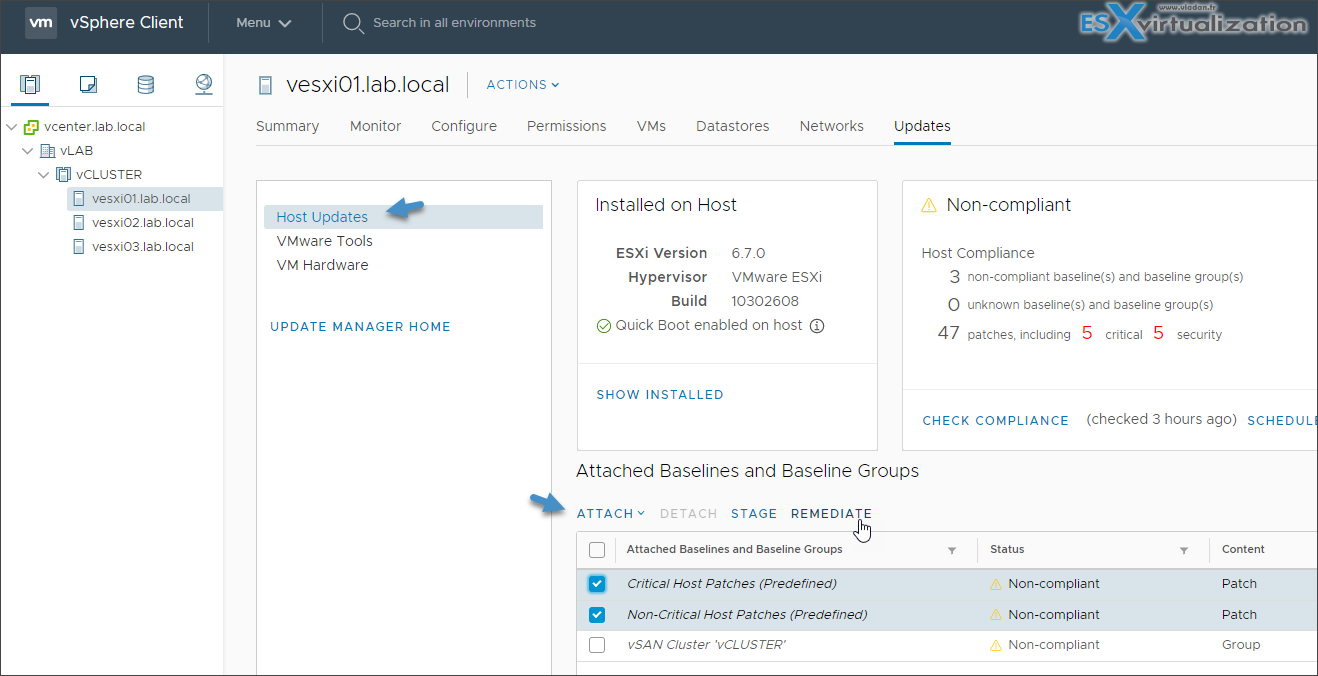Click the vCLUSTER cluster icon
This screenshot has height=676, width=1318.
coord(64,175)
